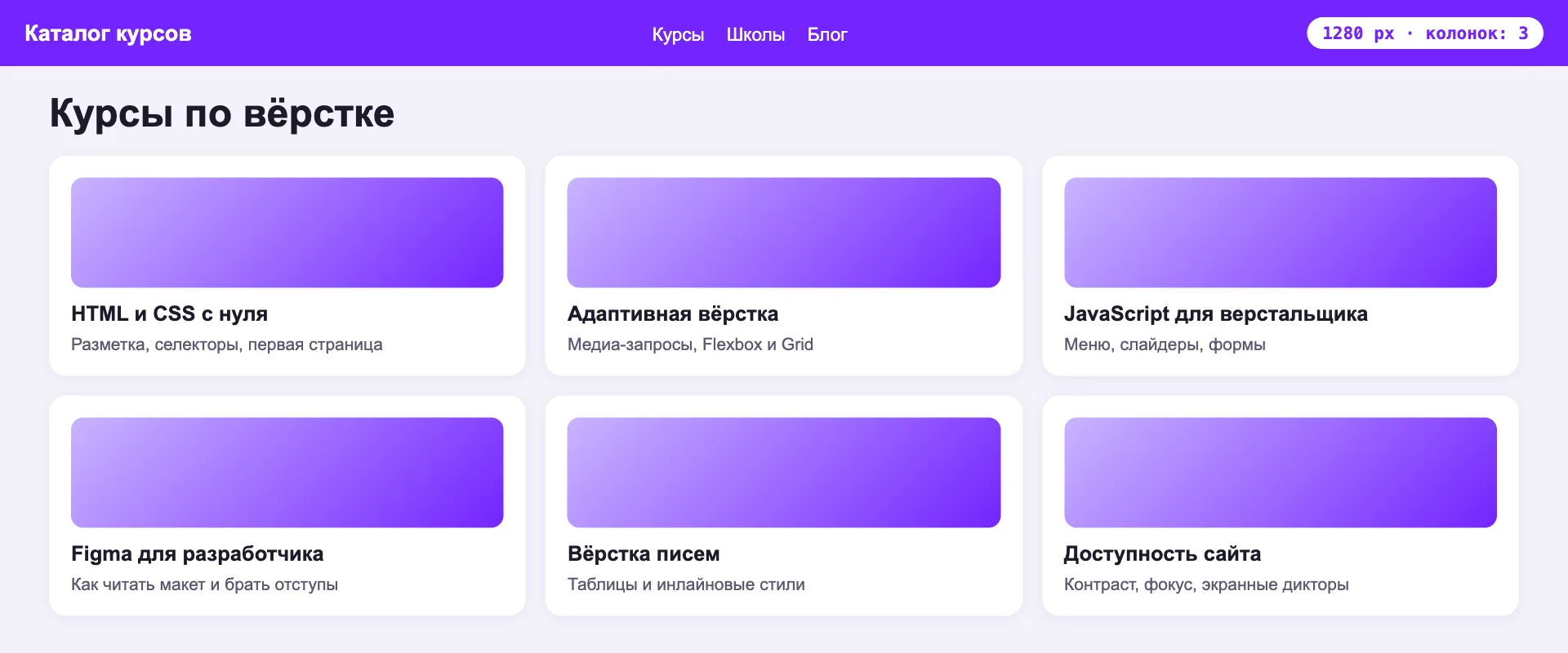Click the "Каталог курсов" site logo
Viewport: 1568px width, 653px height.
tap(108, 33)
